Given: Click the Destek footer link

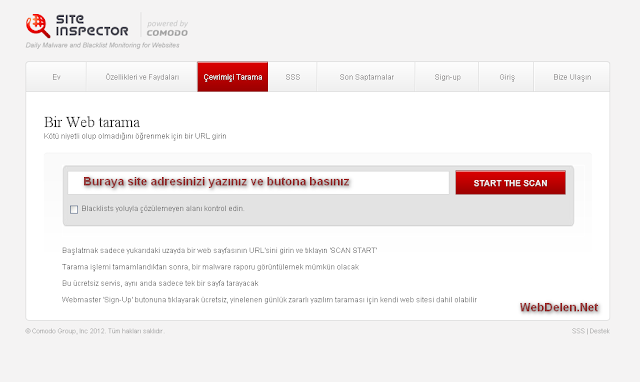Looking at the screenshot, I should 599,331.
